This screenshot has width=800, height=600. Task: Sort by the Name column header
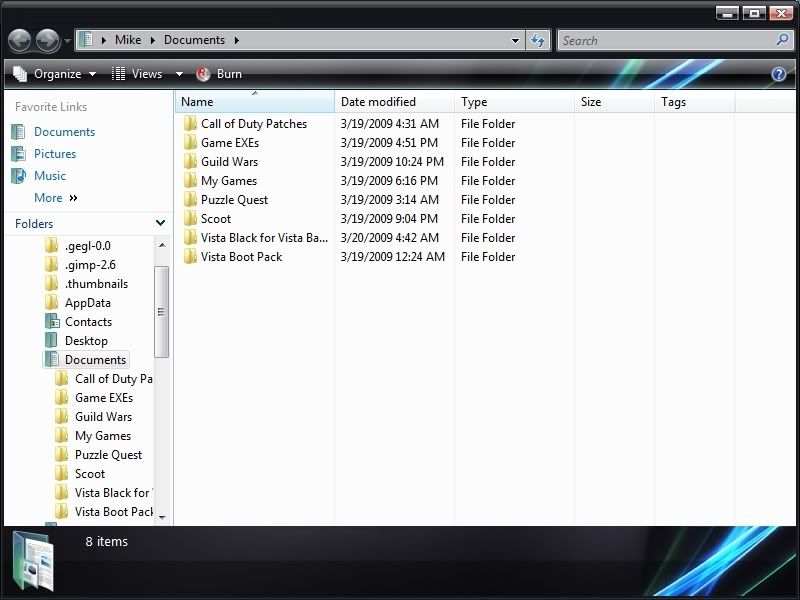[255, 102]
